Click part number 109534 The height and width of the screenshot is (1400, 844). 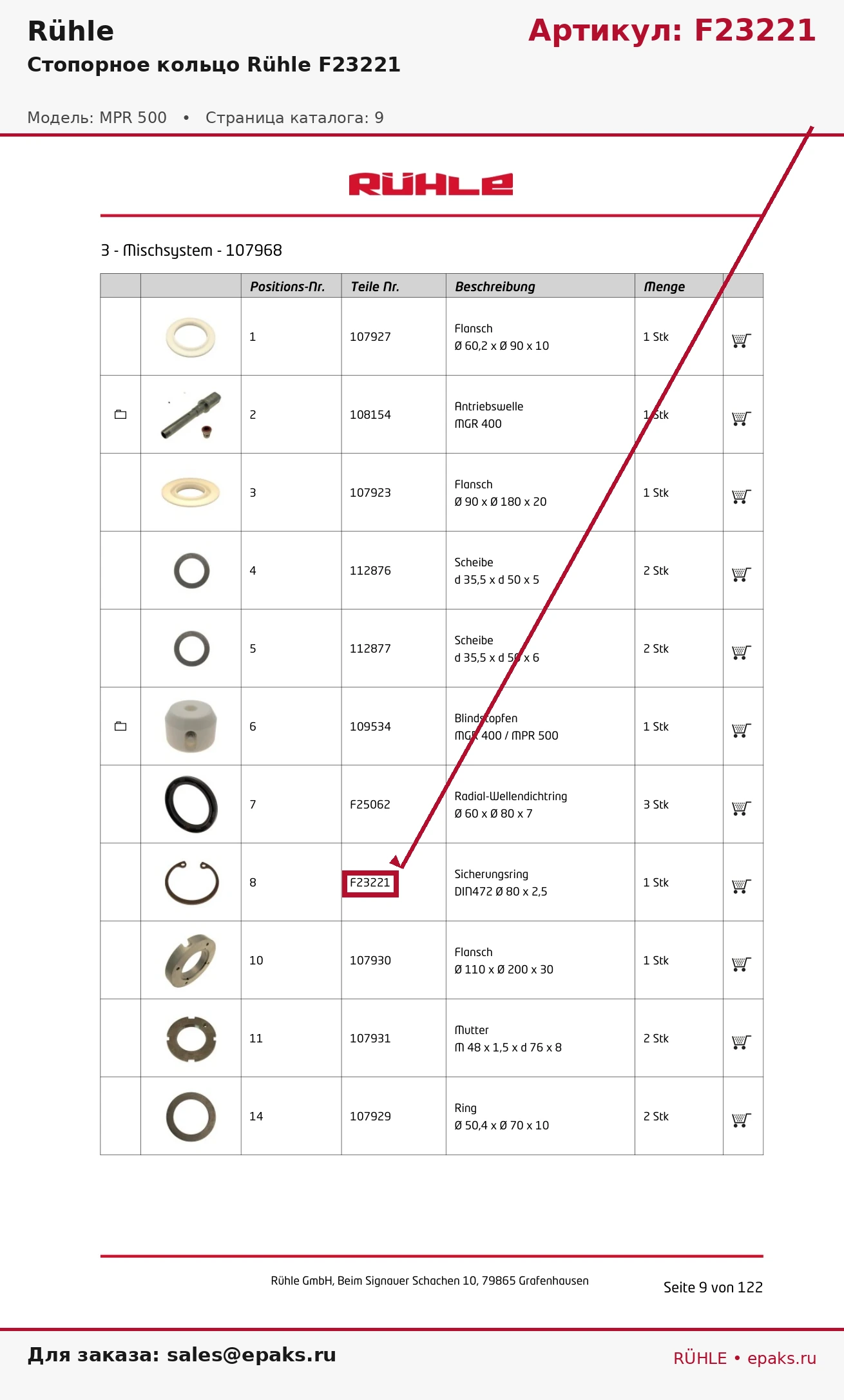click(x=370, y=727)
